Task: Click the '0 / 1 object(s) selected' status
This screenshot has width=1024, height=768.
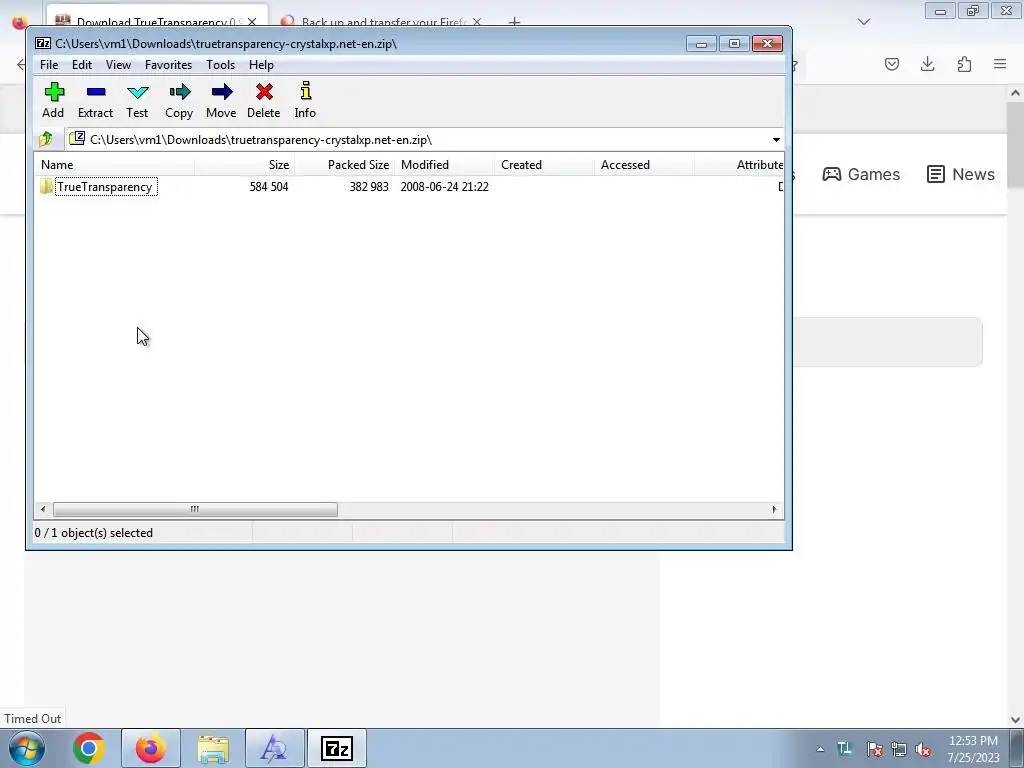Action: (x=93, y=533)
